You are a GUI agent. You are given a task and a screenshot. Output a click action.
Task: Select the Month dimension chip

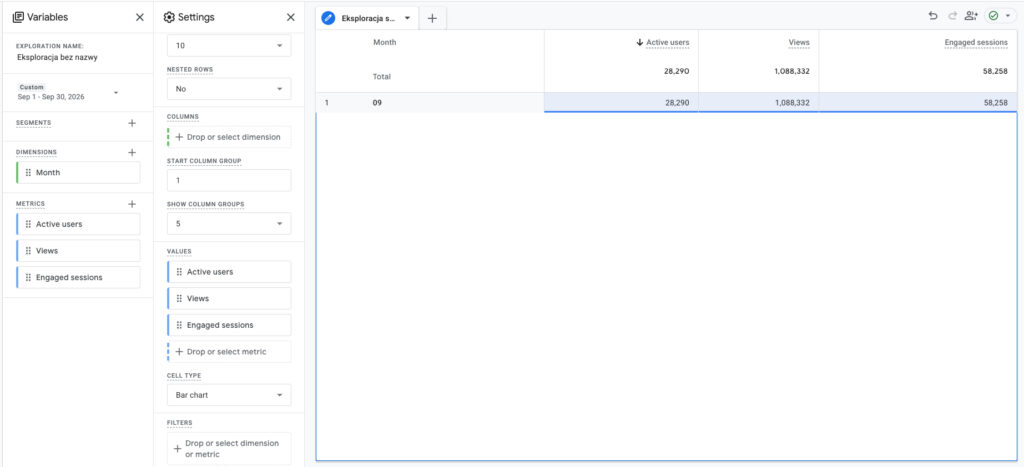pos(78,172)
